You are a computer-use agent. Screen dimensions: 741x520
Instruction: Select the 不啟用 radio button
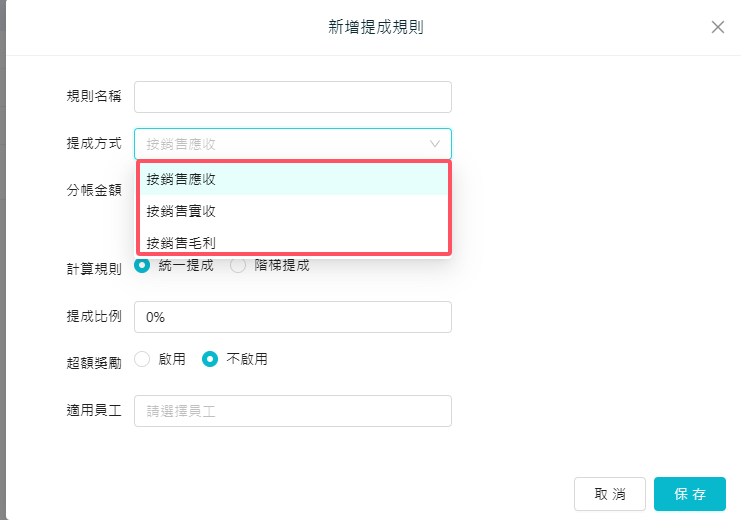tap(210, 359)
